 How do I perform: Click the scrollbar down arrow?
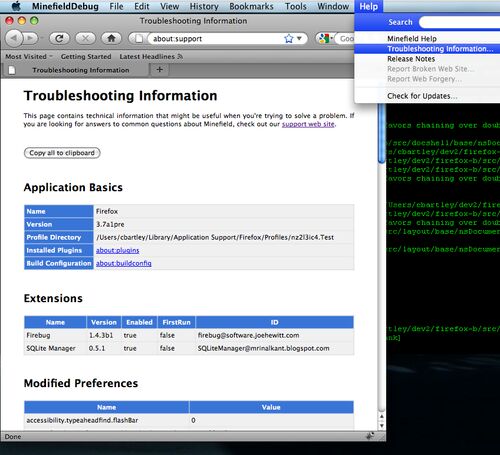382,426
